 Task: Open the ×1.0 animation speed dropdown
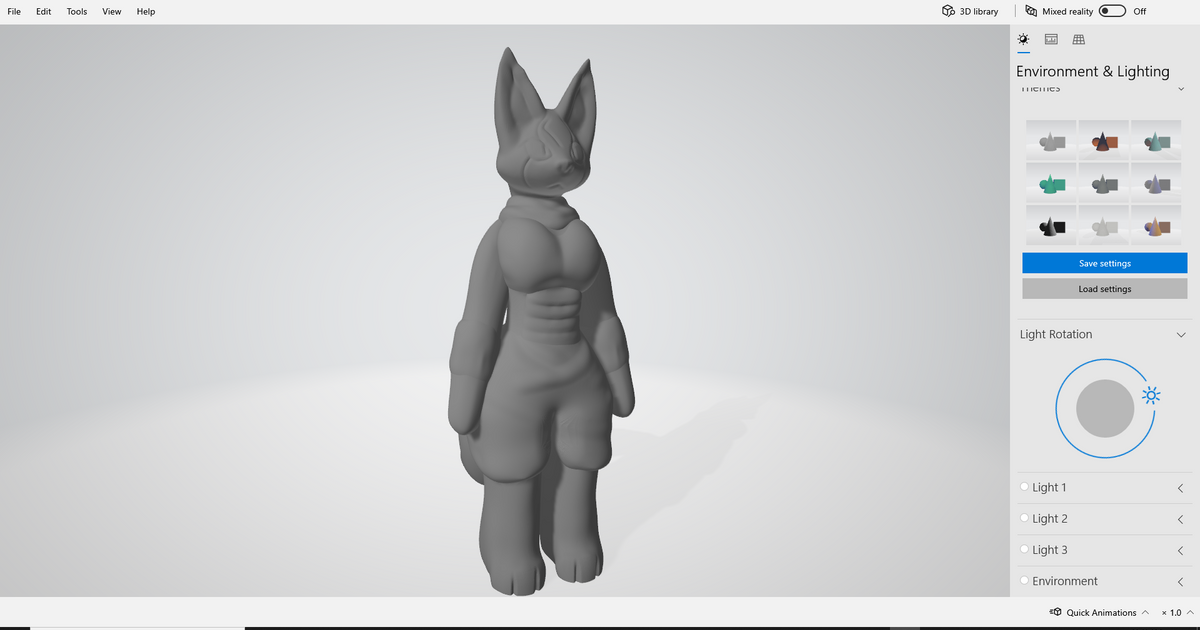tap(1177, 612)
